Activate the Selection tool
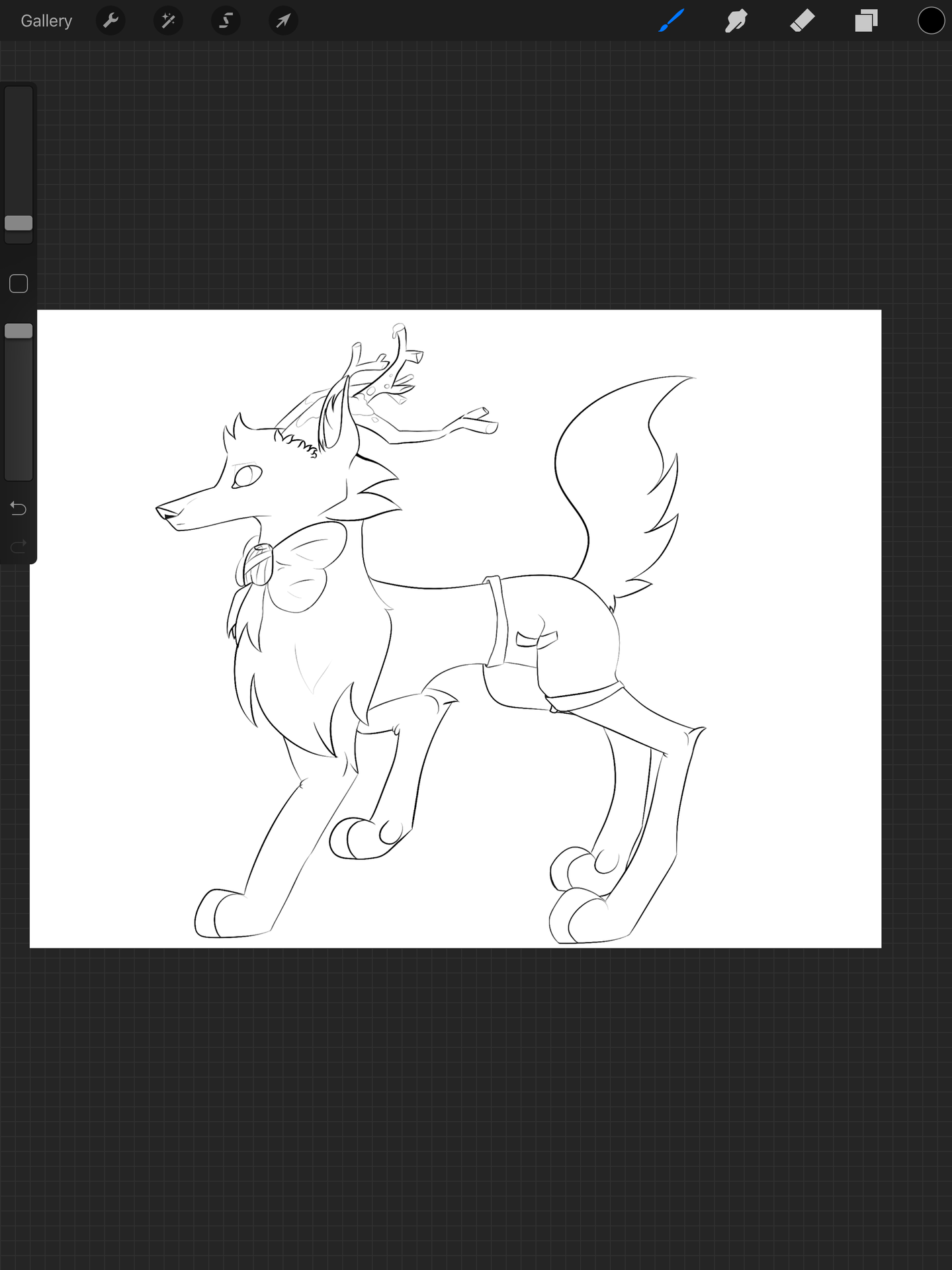952x1270 pixels. pos(226,21)
